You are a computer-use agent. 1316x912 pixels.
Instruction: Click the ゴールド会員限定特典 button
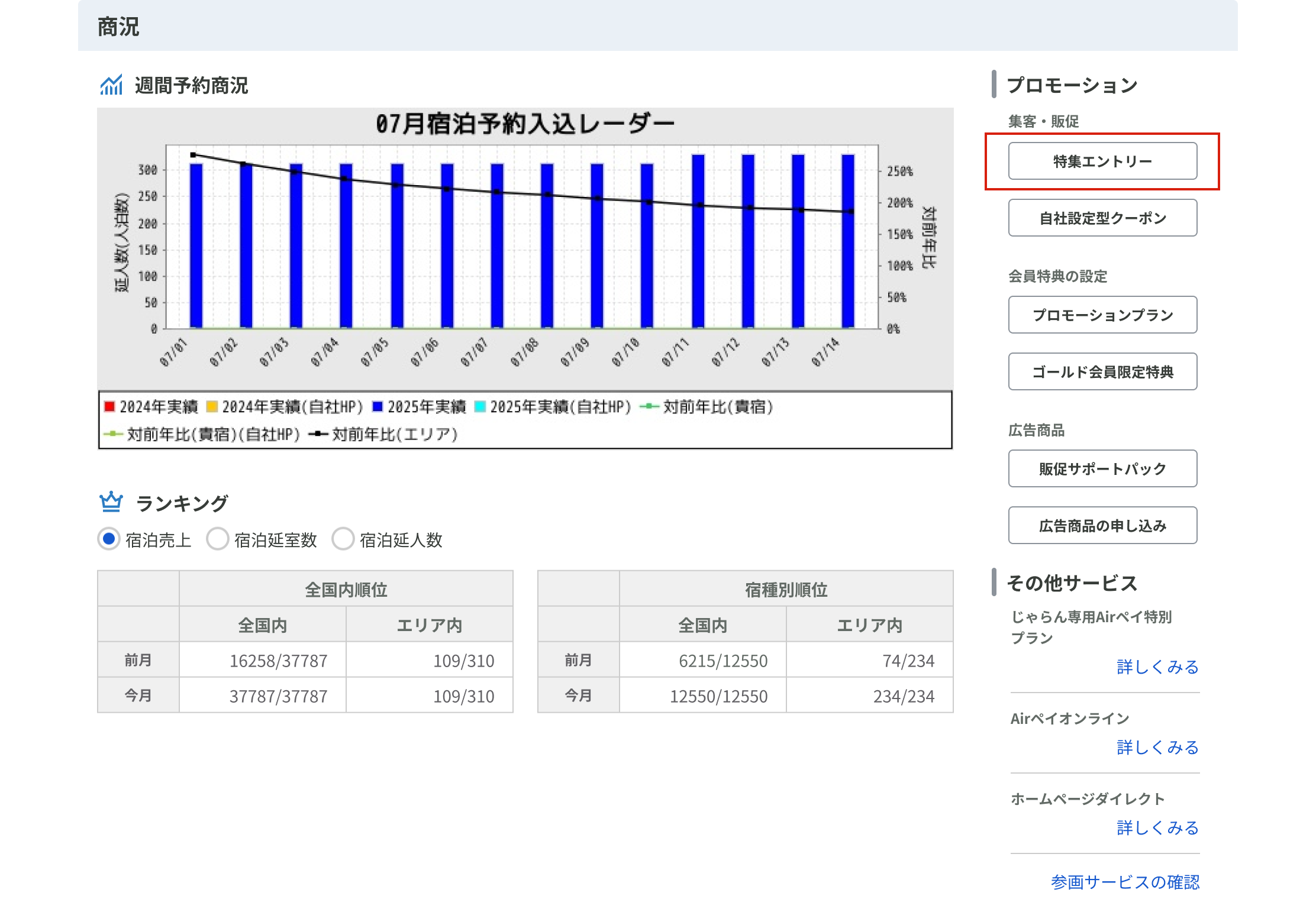1102,371
